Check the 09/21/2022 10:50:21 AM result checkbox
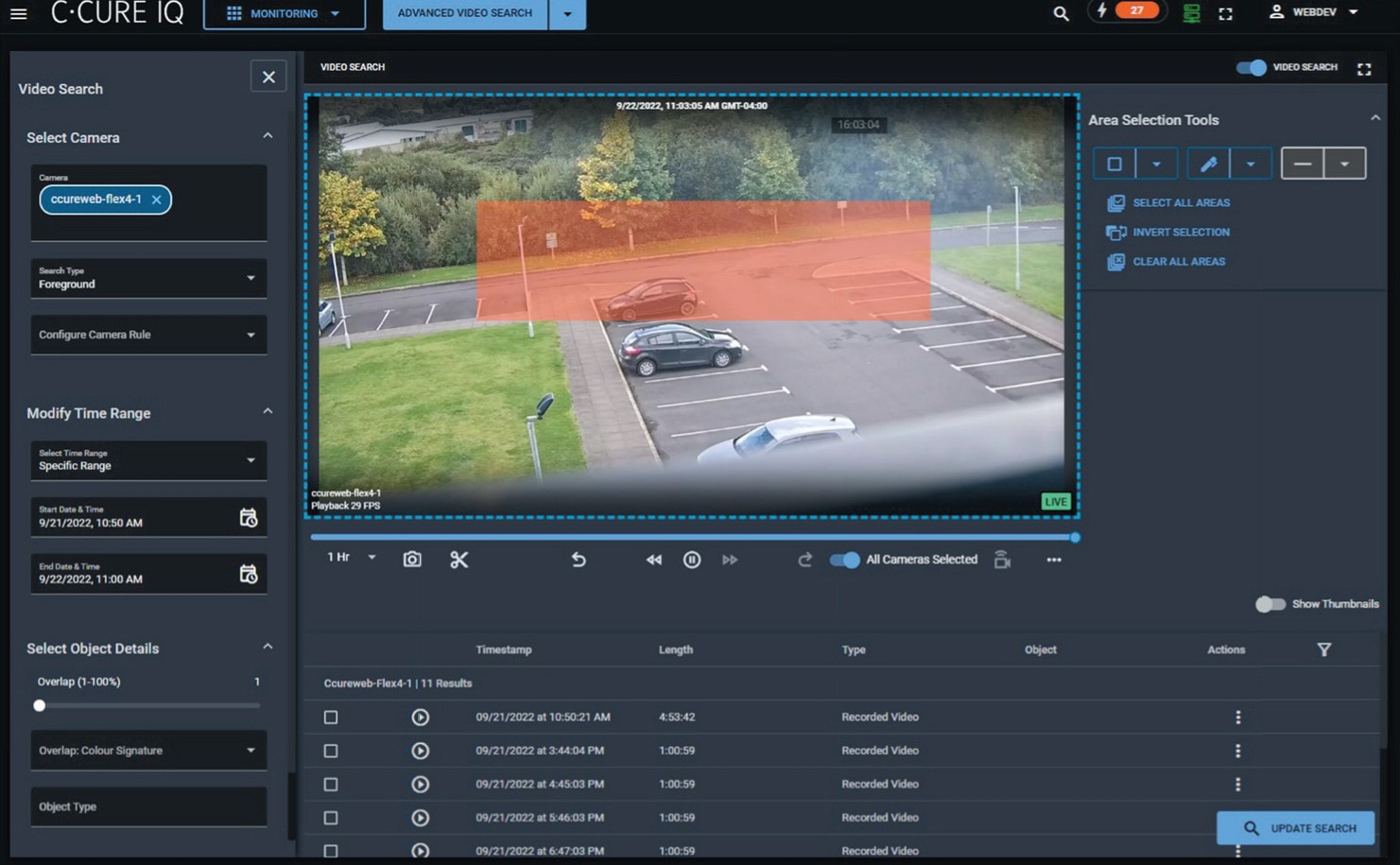The height and width of the screenshot is (865, 1400). [331, 718]
